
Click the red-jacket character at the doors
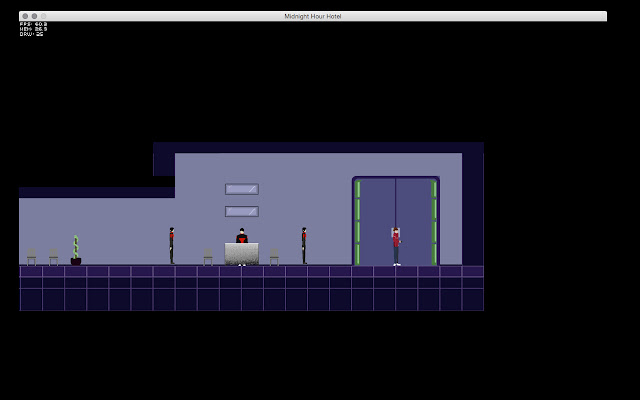coord(396,247)
